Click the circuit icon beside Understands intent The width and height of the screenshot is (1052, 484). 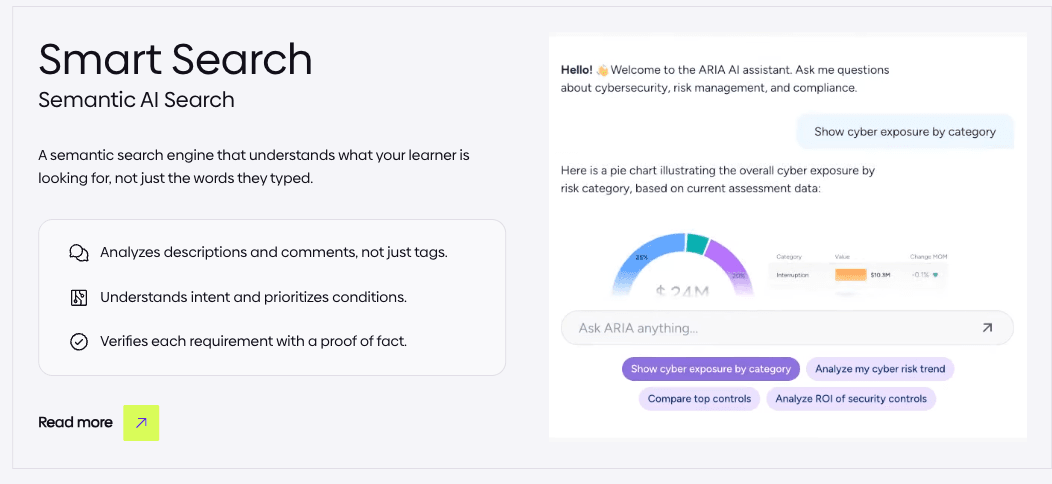79,297
